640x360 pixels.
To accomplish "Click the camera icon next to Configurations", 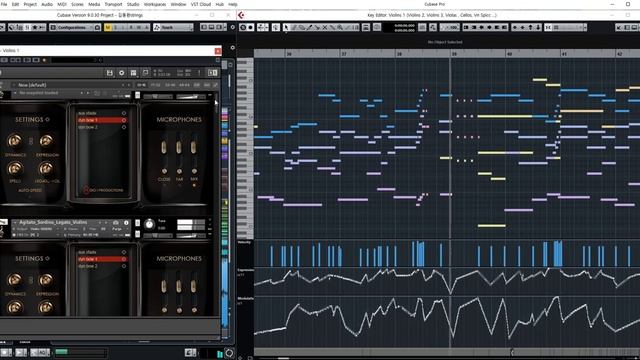I will point(97,27).
